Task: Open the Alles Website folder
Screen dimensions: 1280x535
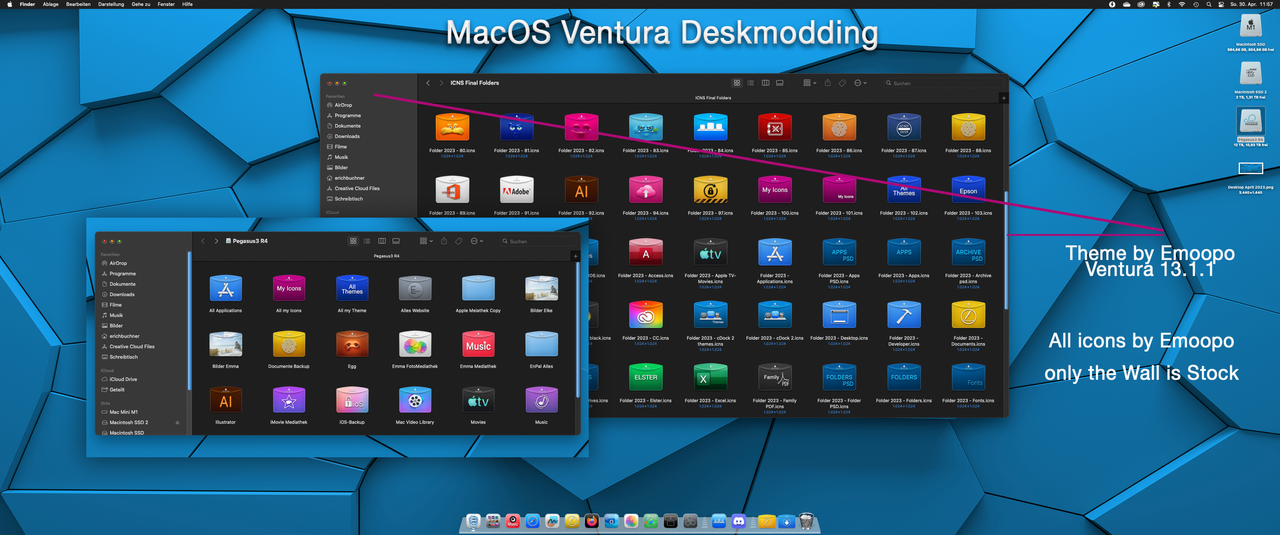Action: click(415, 288)
